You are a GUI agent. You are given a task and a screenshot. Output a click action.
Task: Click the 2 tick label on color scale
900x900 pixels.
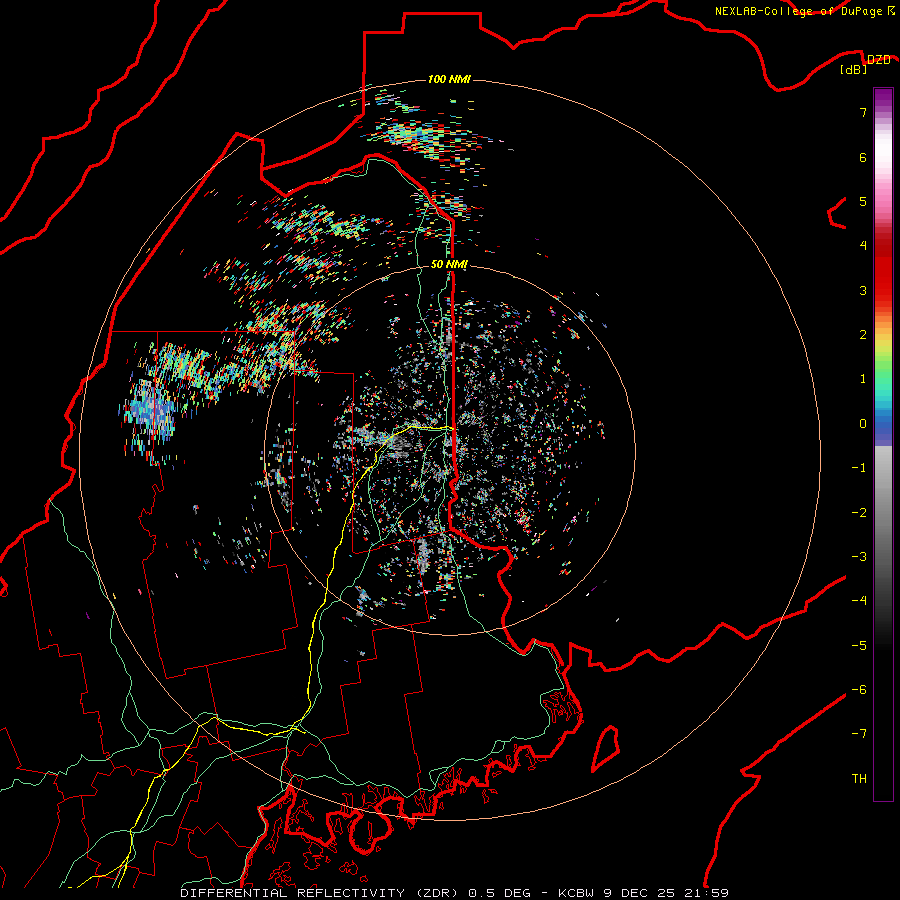pyautogui.click(x=863, y=335)
